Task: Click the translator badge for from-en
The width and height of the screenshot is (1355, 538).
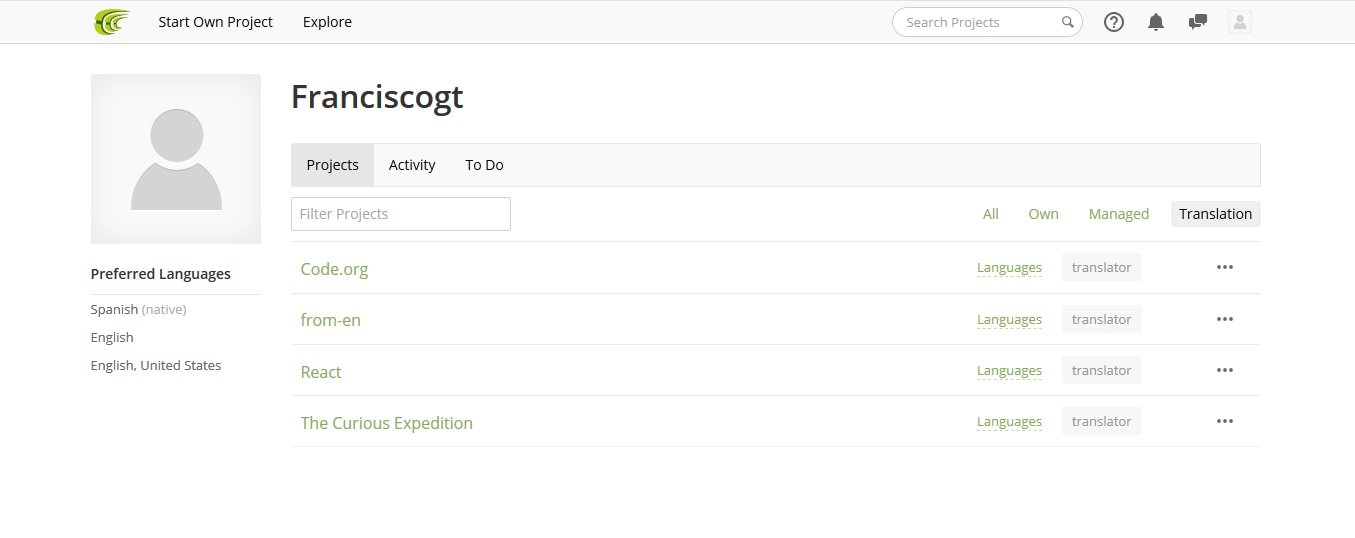Action: pos(1101,319)
